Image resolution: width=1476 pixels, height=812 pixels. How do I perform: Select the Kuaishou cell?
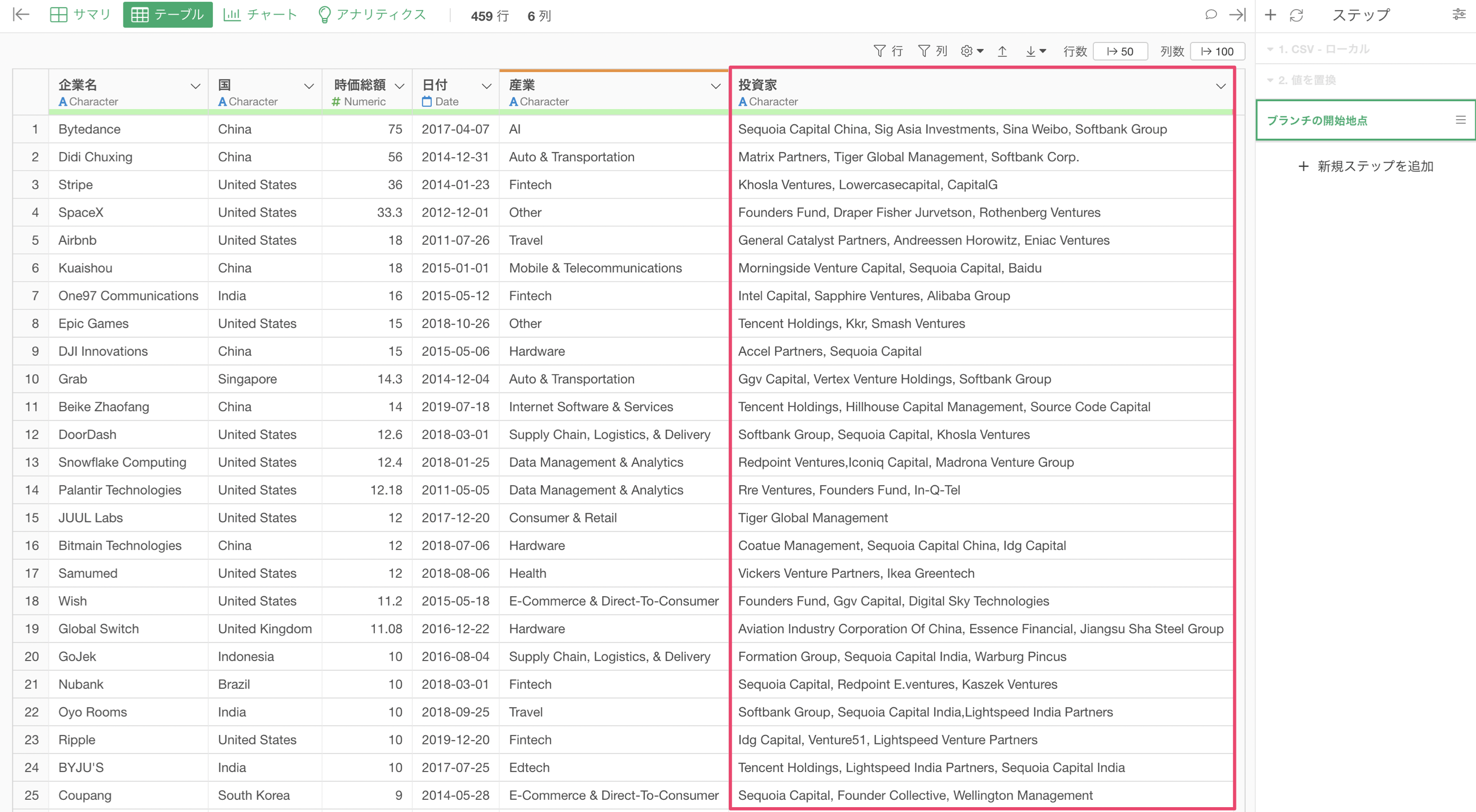[x=129, y=268]
